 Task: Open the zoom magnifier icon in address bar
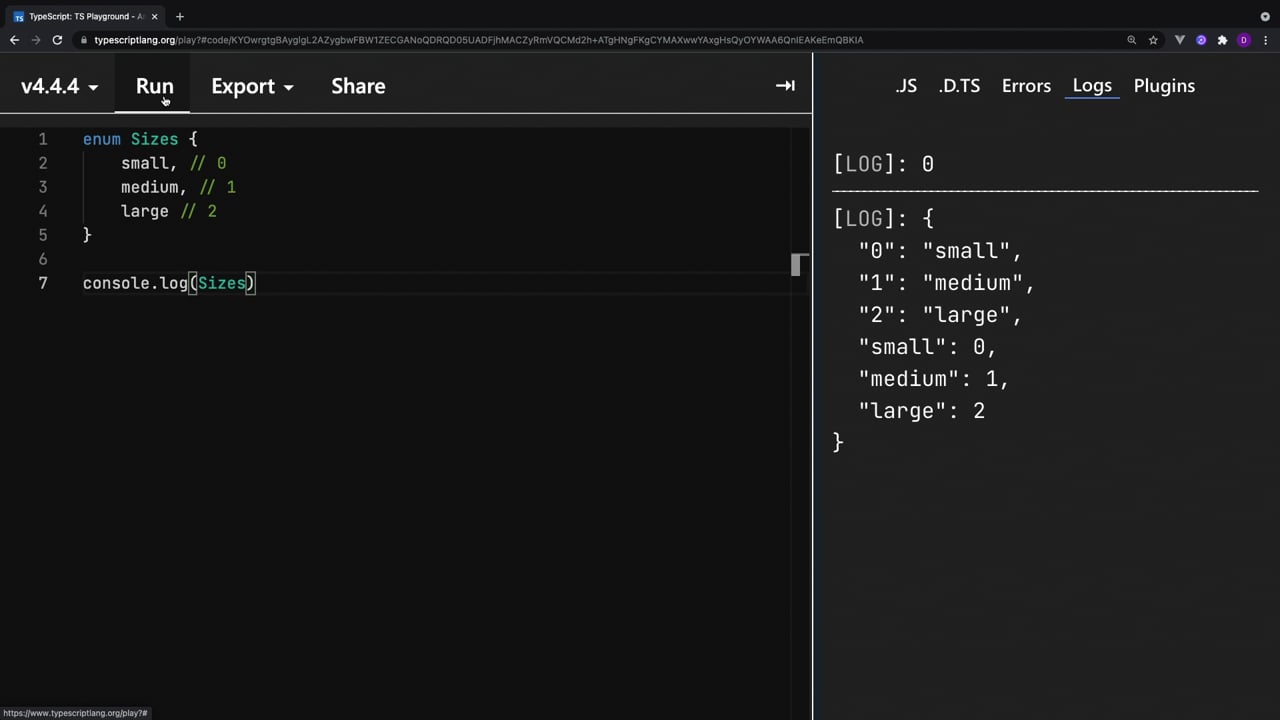pos(1131,40)
